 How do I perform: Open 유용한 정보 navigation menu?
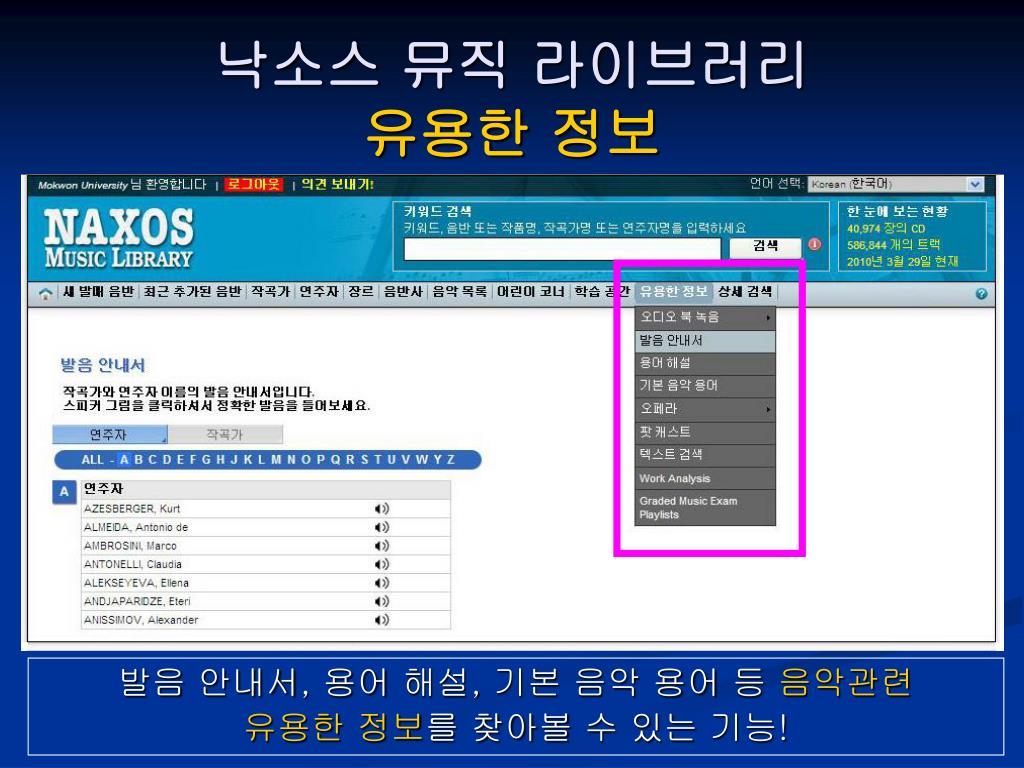pyautogui.click(x=673, y=292)
